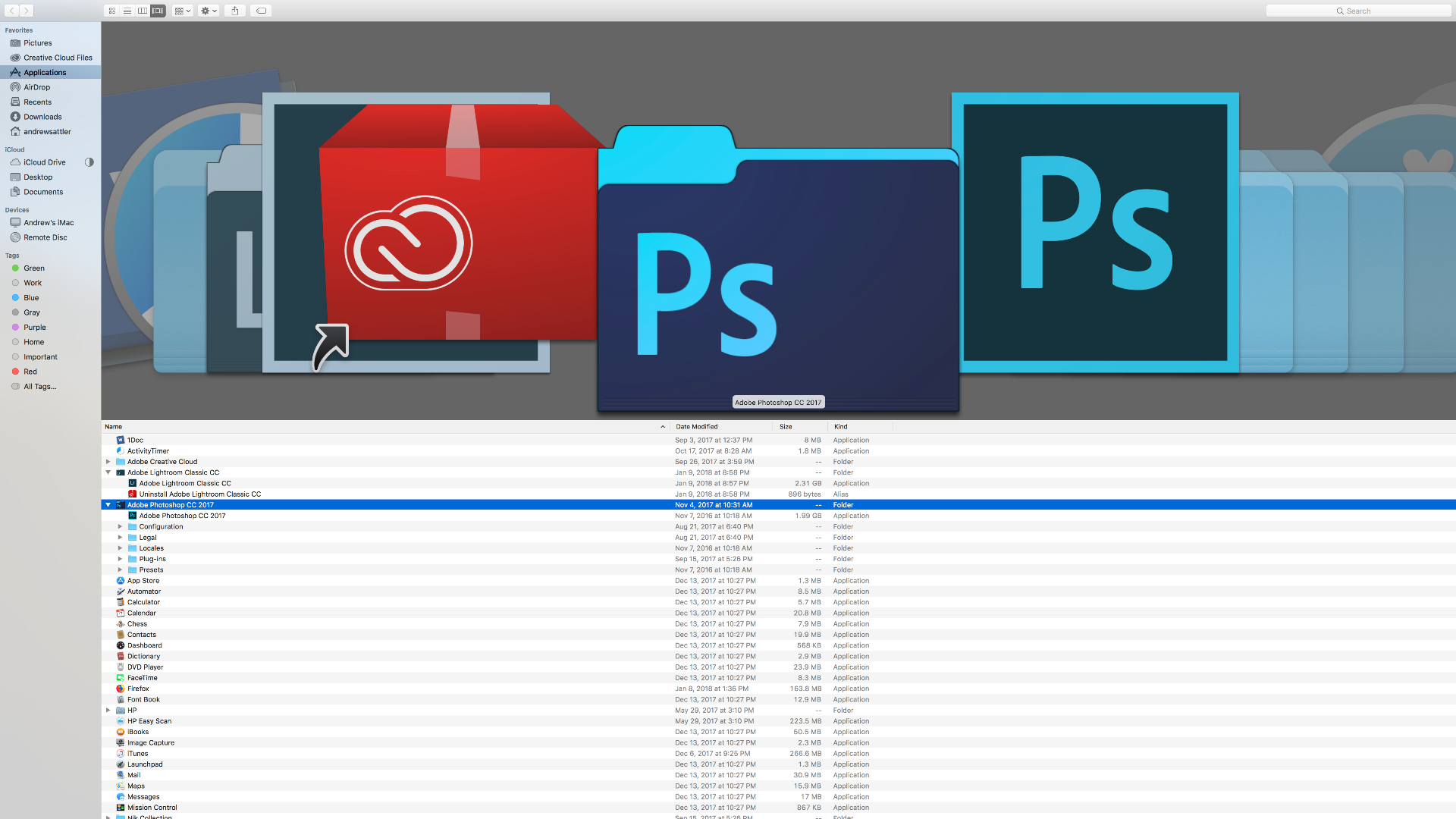The width and height of the screenshot is (1456, 819).
Task: Select Uninstall Adobe Lightroom Classic CC alias icon
Action: tap(132, 494)
